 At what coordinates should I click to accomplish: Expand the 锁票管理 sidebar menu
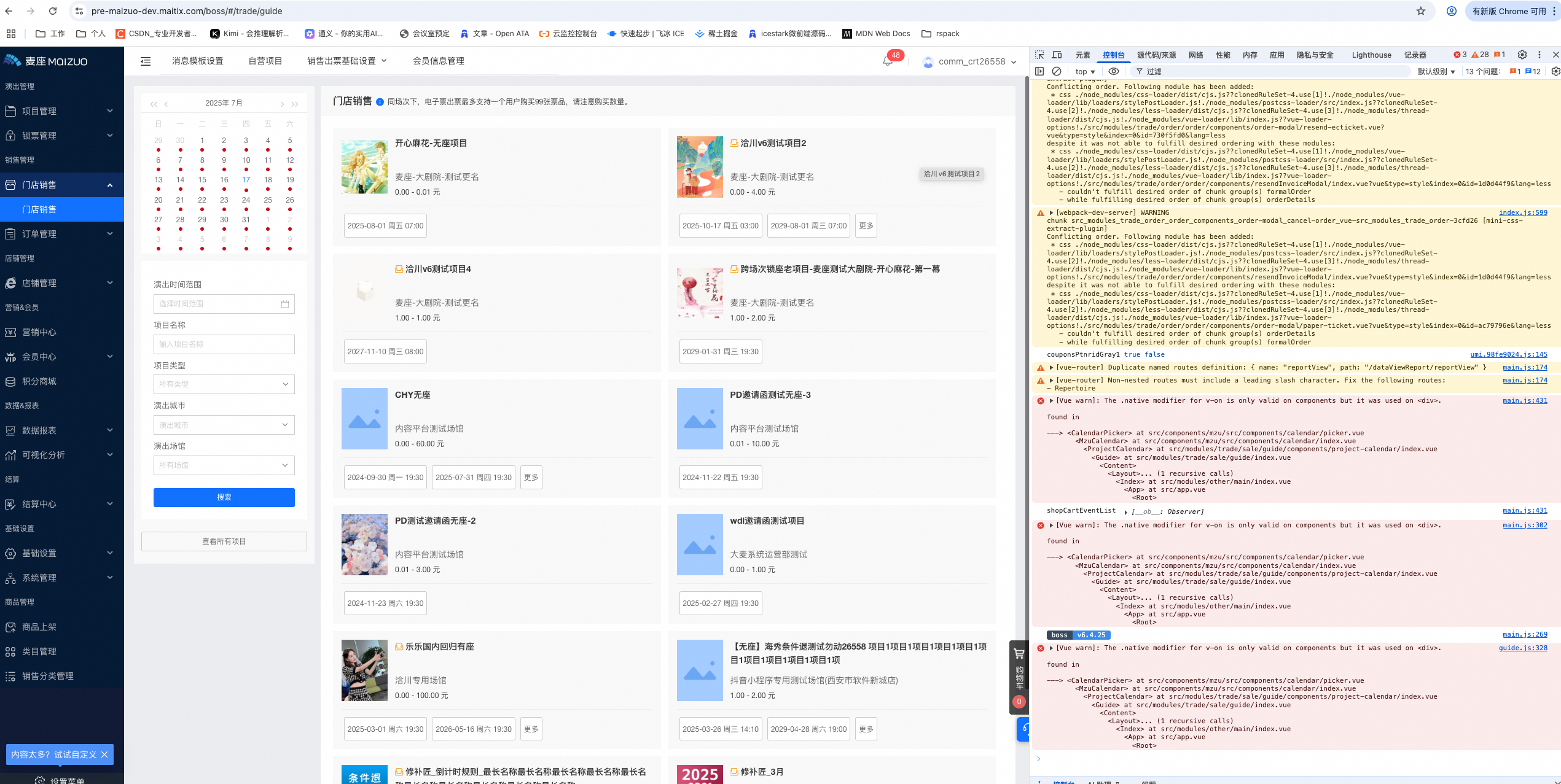[x=61, y=136]
